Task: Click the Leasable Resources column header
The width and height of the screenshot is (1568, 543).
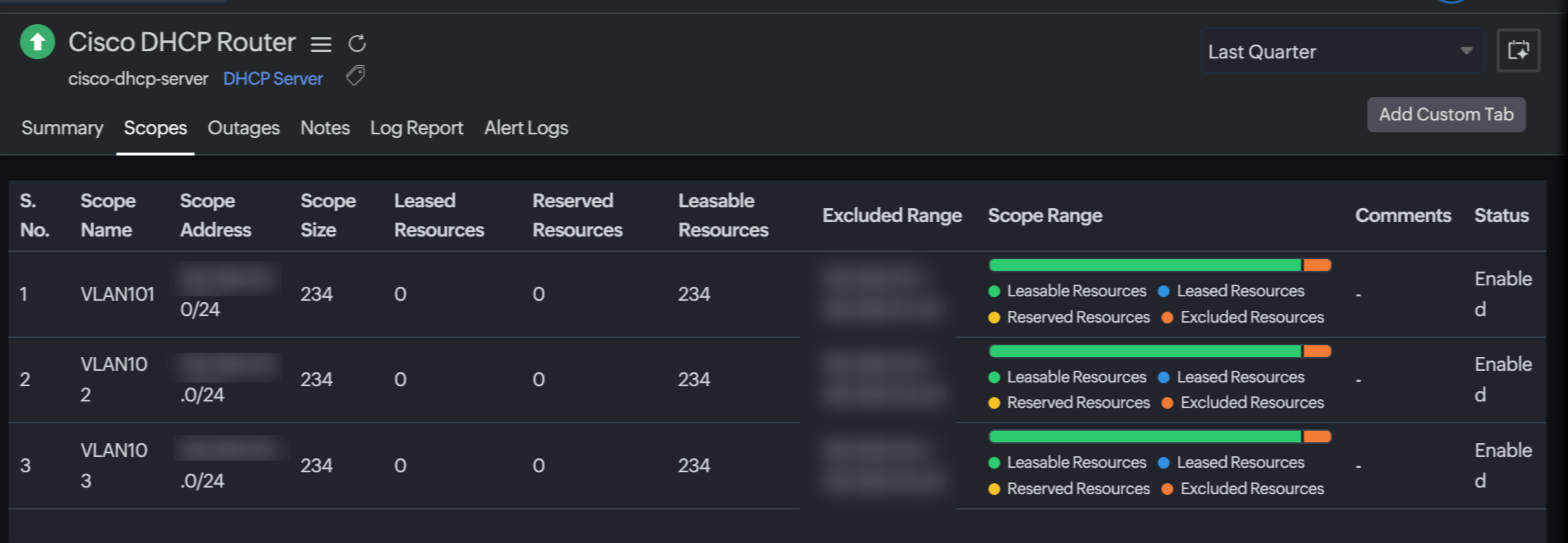Action: pyautogui.click(x=723, y=215)
